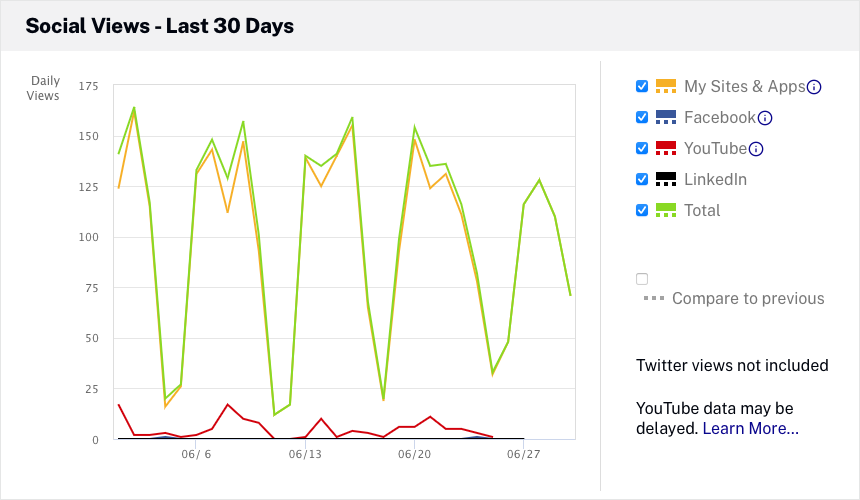The height and width of the screenshot is (500, 860).
Task: Click the 06/27 x-axis date label
Action: pyautogui.click(x=523, y=454)
